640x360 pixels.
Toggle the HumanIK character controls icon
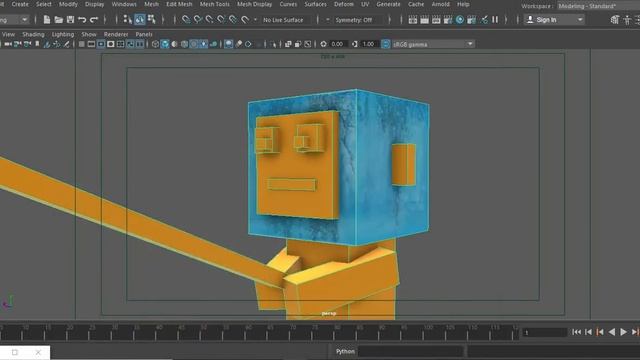627,20
